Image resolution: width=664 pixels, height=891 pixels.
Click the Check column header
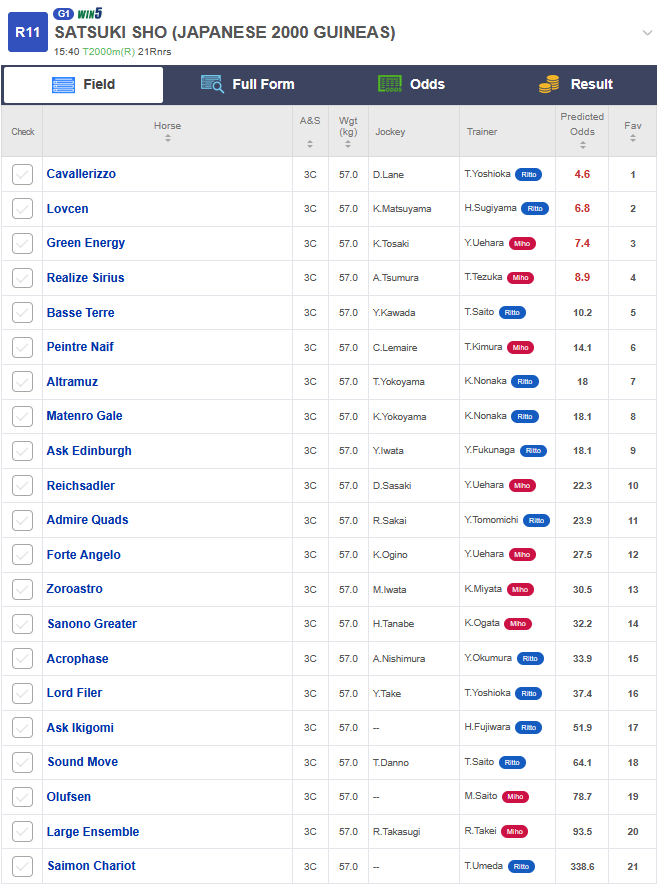[23, 132]
